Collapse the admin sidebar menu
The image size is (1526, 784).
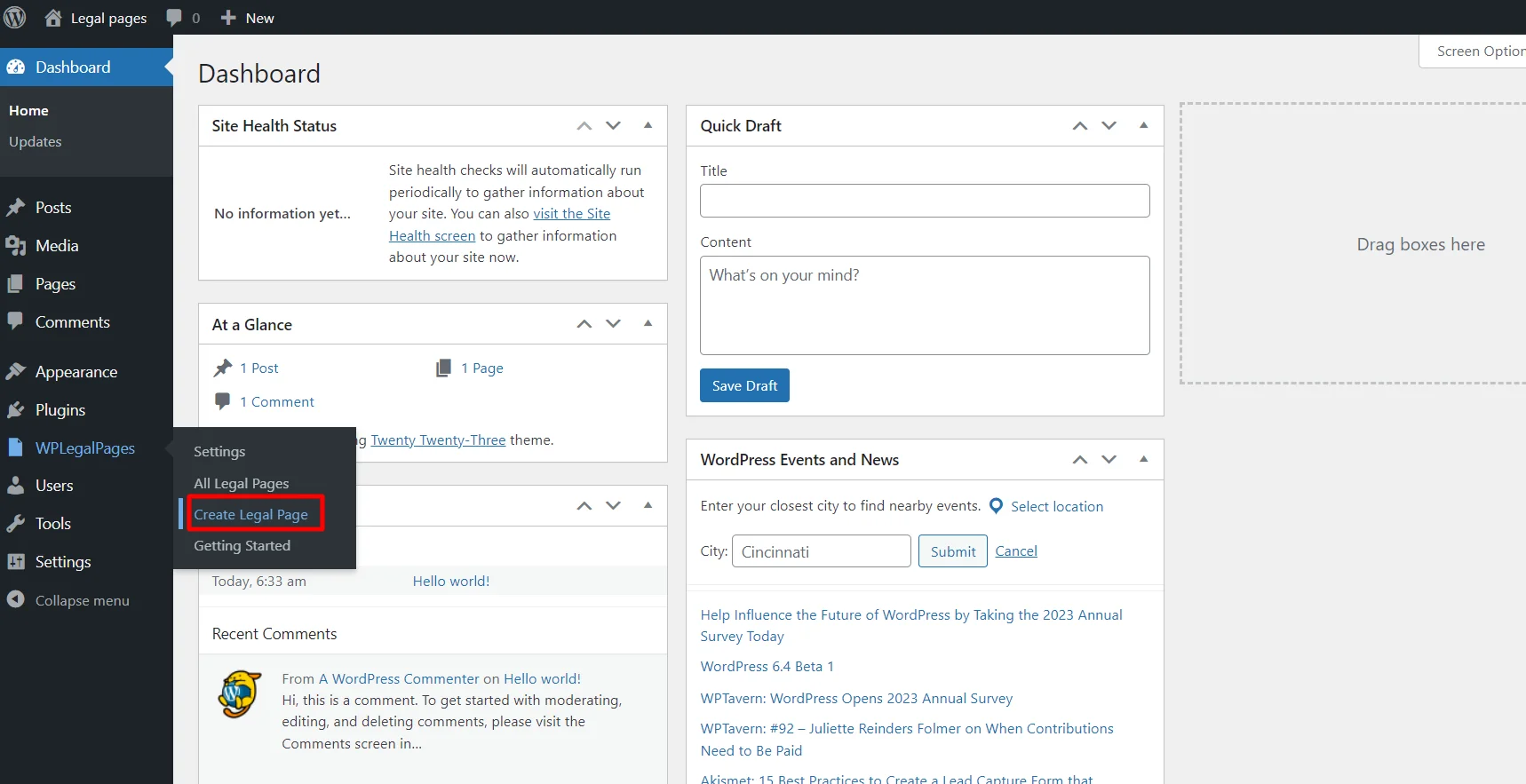coord(82,601)
